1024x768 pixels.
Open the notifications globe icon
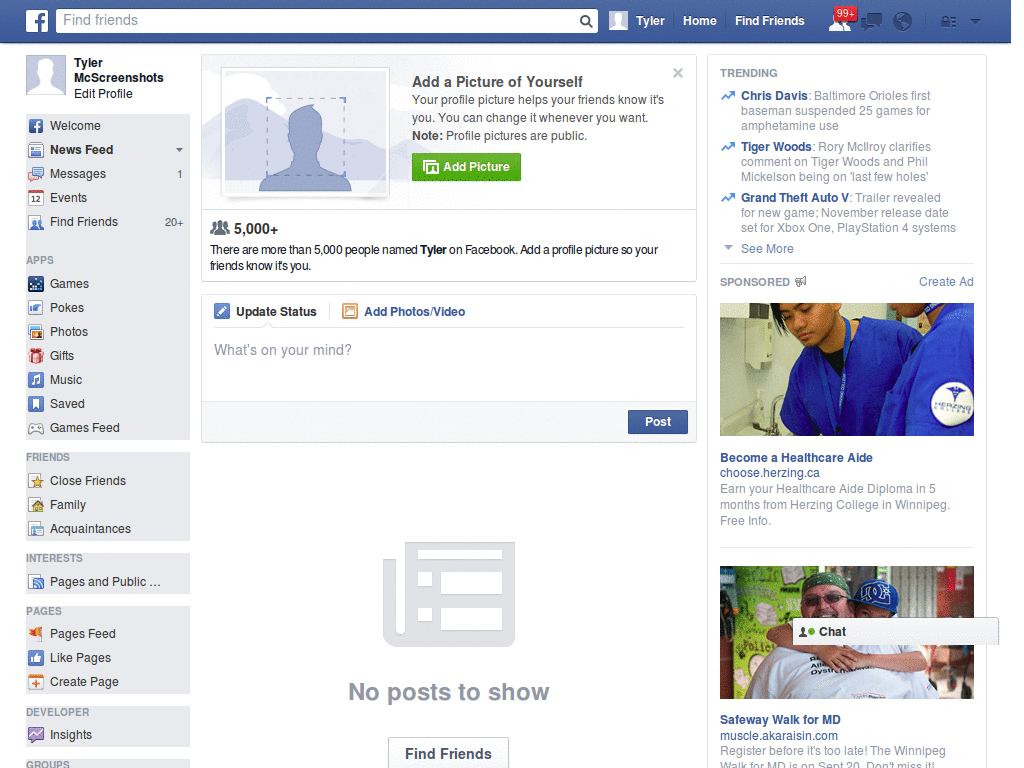tap(903, 22)
